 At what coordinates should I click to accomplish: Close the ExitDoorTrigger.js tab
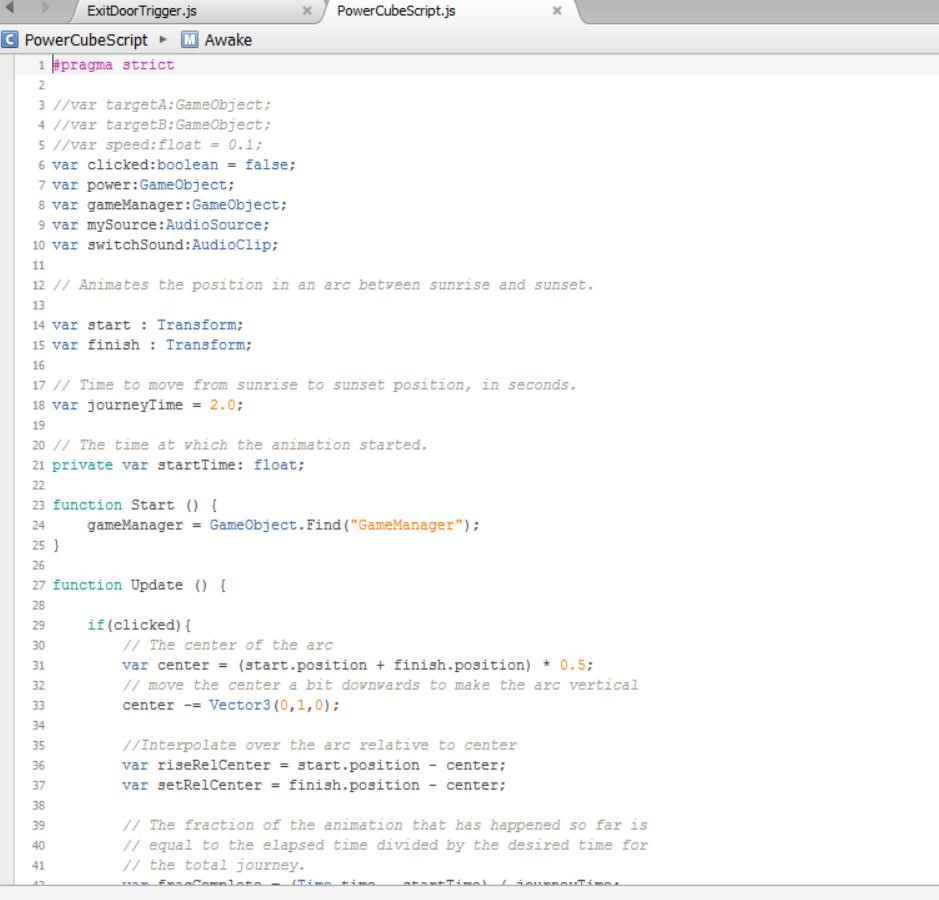[307, 11]
